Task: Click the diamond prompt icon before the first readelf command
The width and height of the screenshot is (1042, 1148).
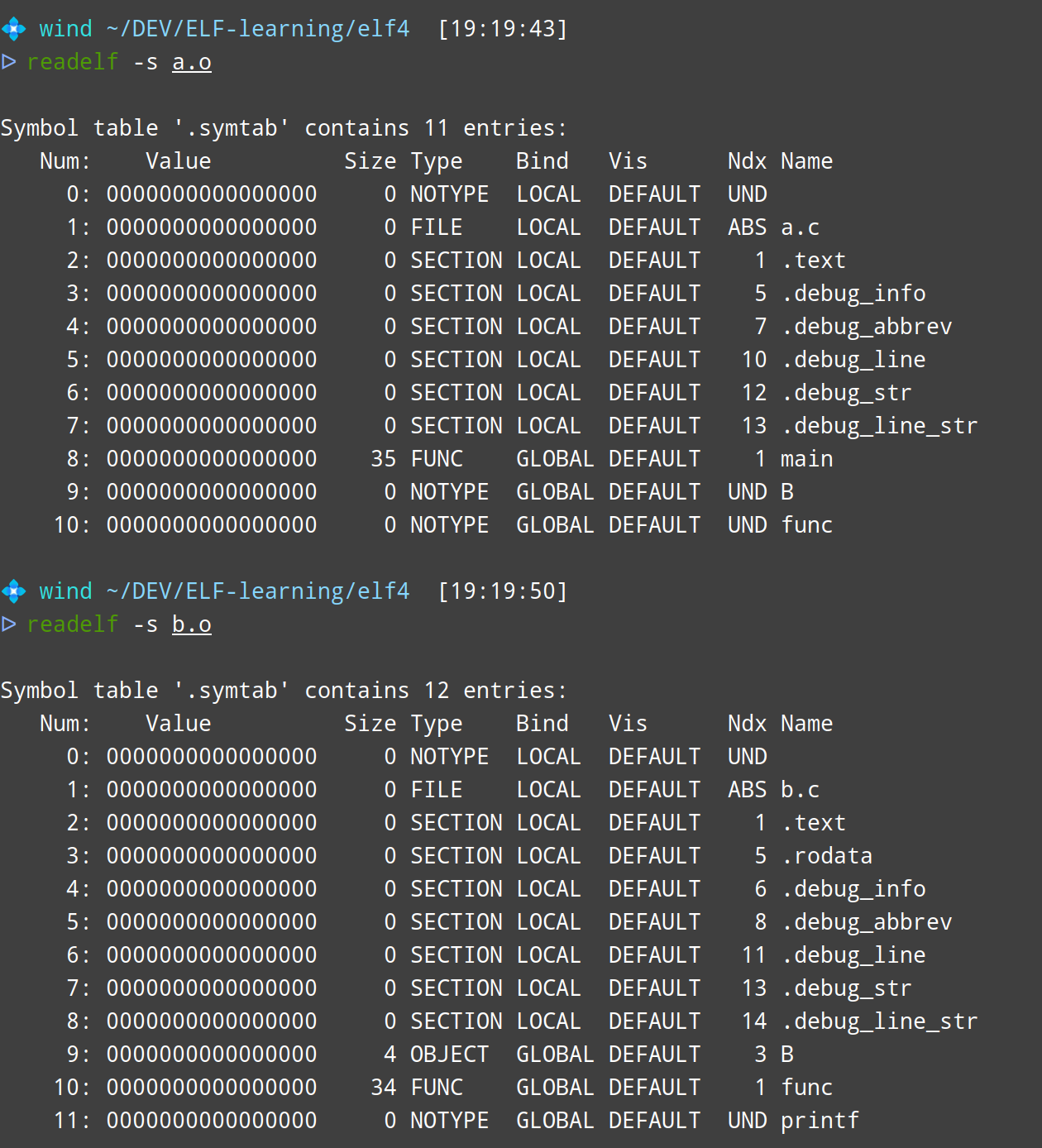Action: coord(14,29)
